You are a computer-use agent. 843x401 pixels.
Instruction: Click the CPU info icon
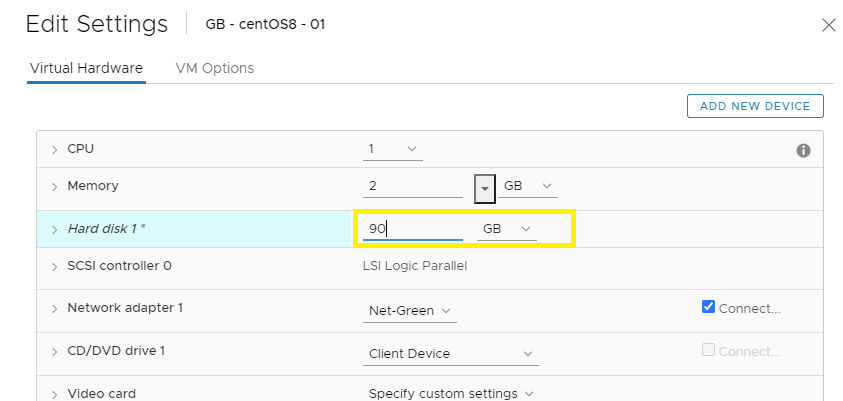click(803, 150)
